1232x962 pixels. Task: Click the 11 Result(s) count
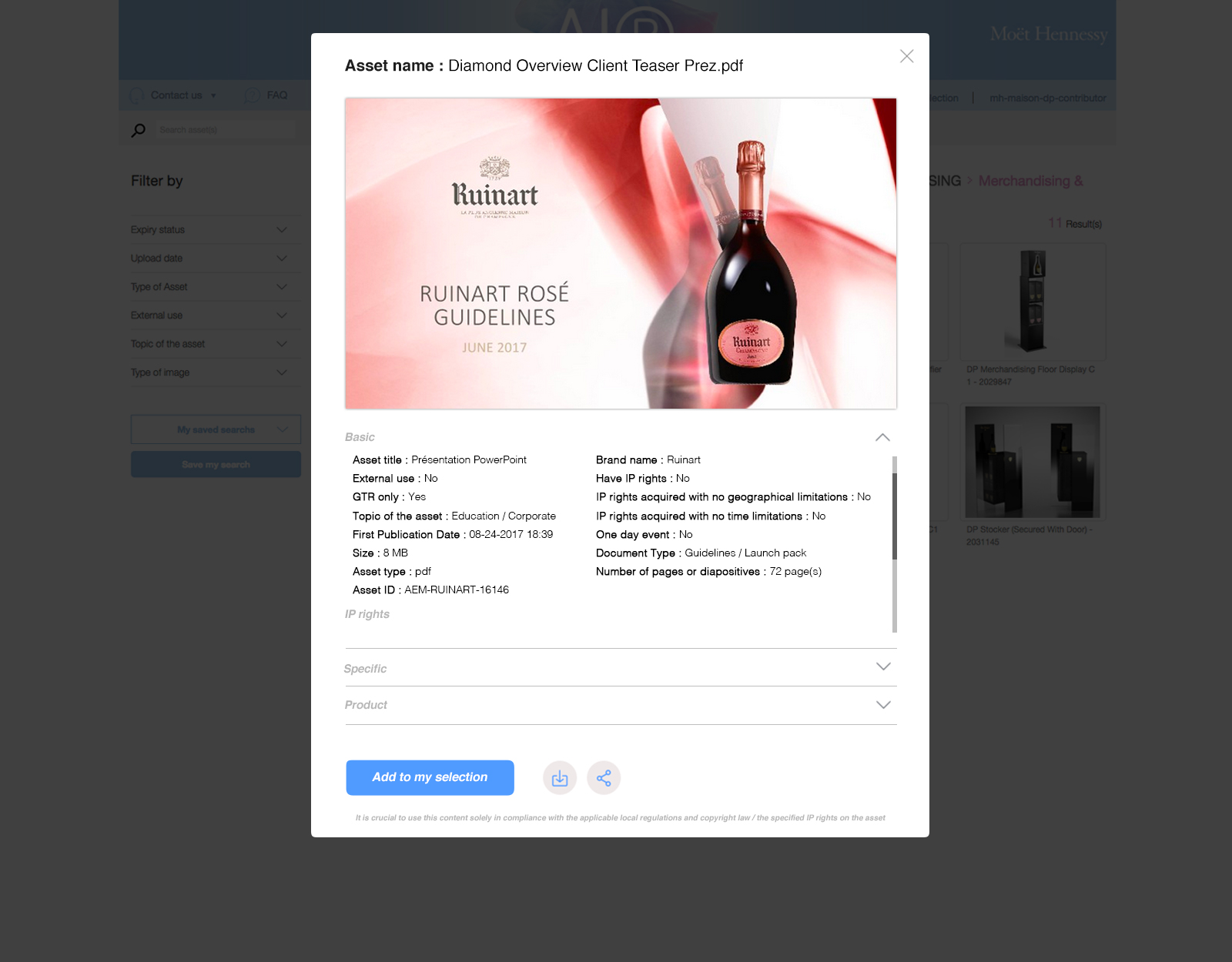tap(1075, 223)
